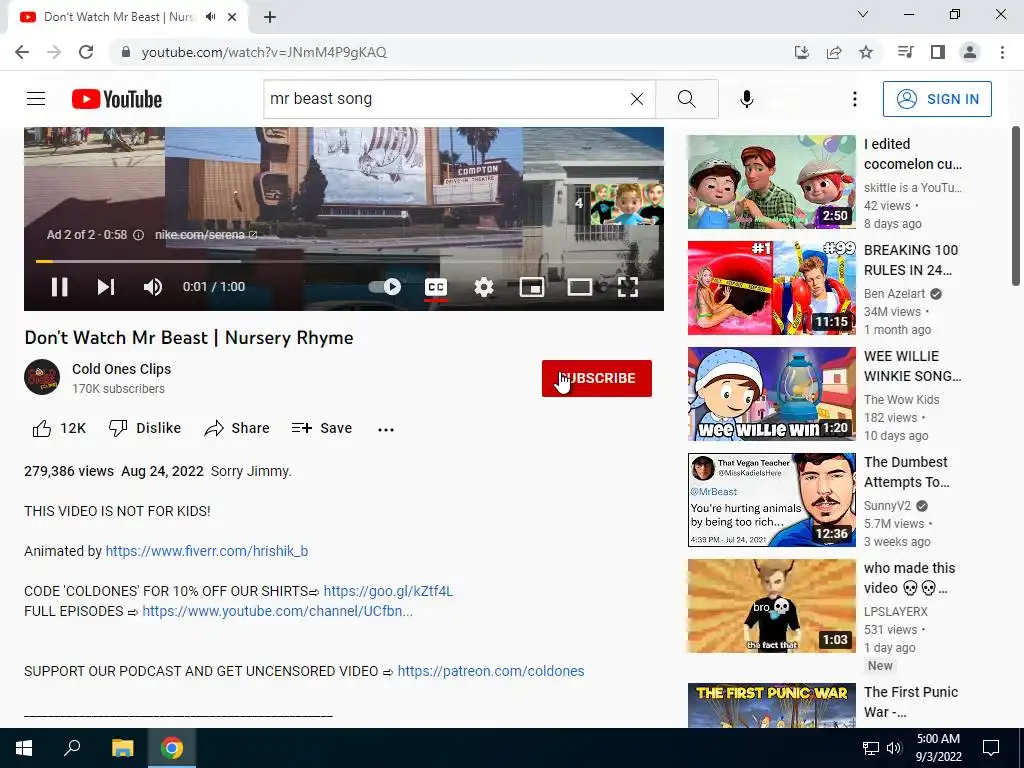
Task: Click the magnifier search button
Action: 686,99
